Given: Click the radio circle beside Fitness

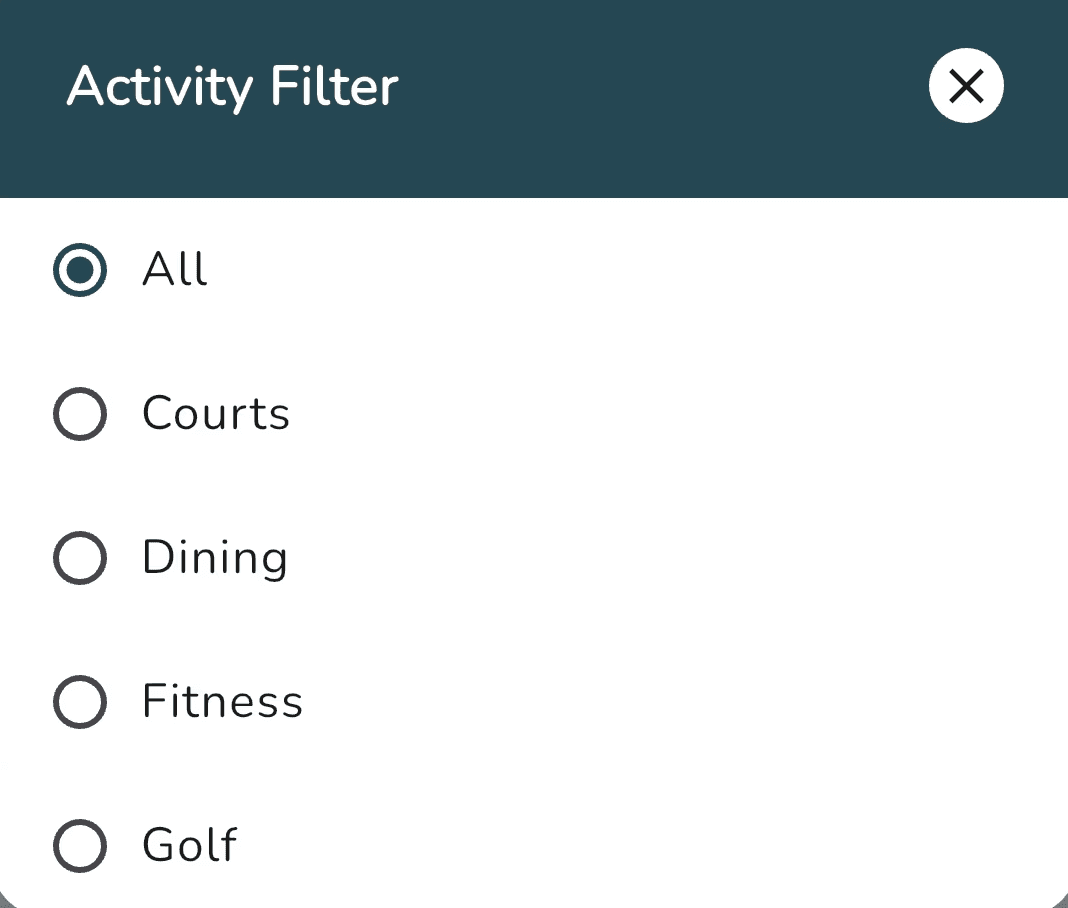Looking at the screenshot, I should tap(79, 701).
